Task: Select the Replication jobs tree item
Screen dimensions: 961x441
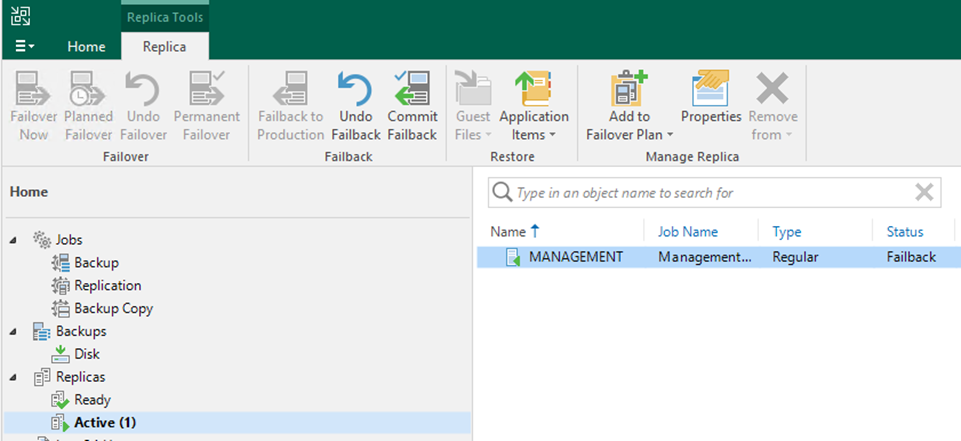Action: point(107,285)
